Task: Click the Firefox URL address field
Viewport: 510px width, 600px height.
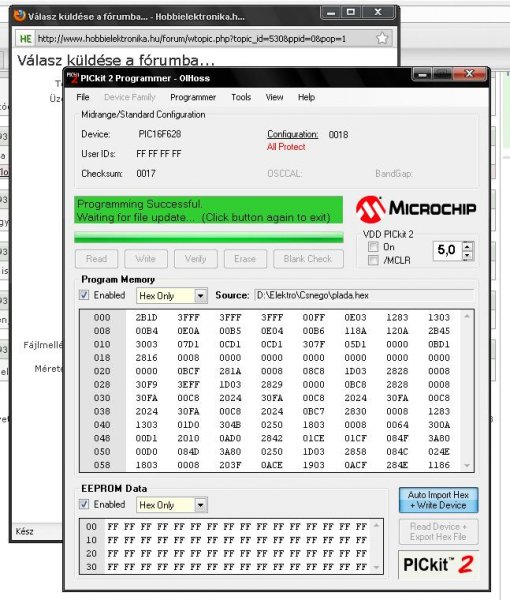Action: point(205,39)
